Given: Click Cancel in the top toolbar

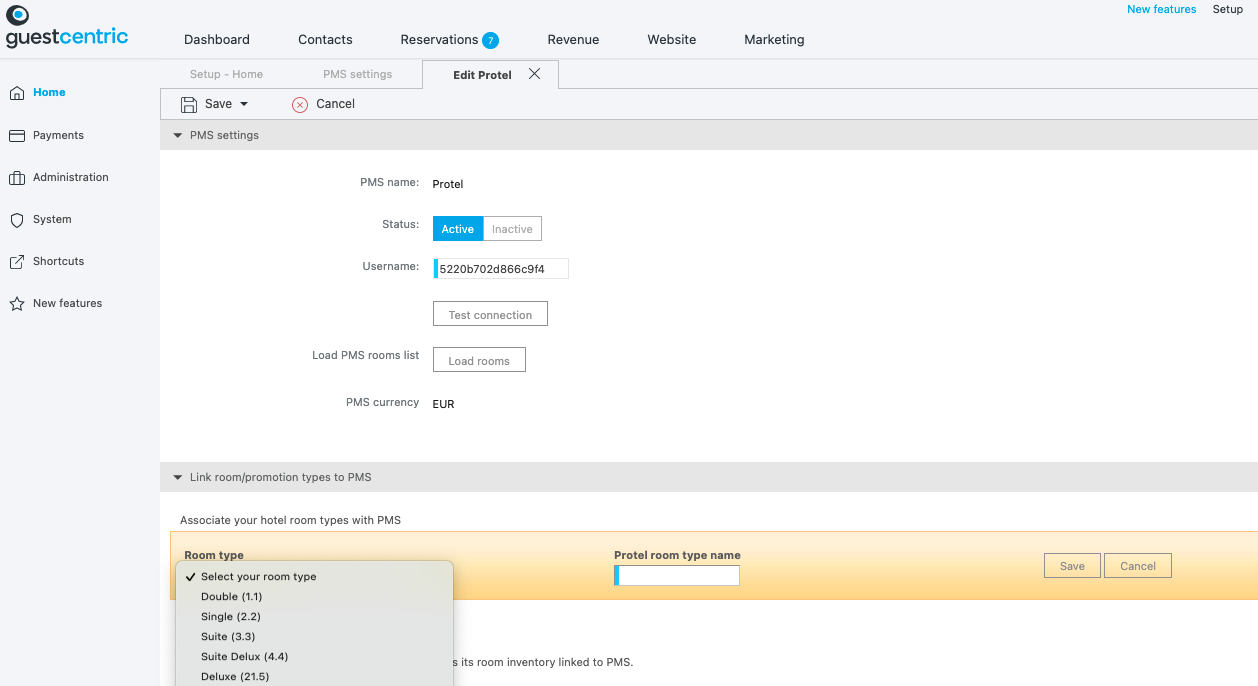Looking at the screenshot, I should point(335,104).
